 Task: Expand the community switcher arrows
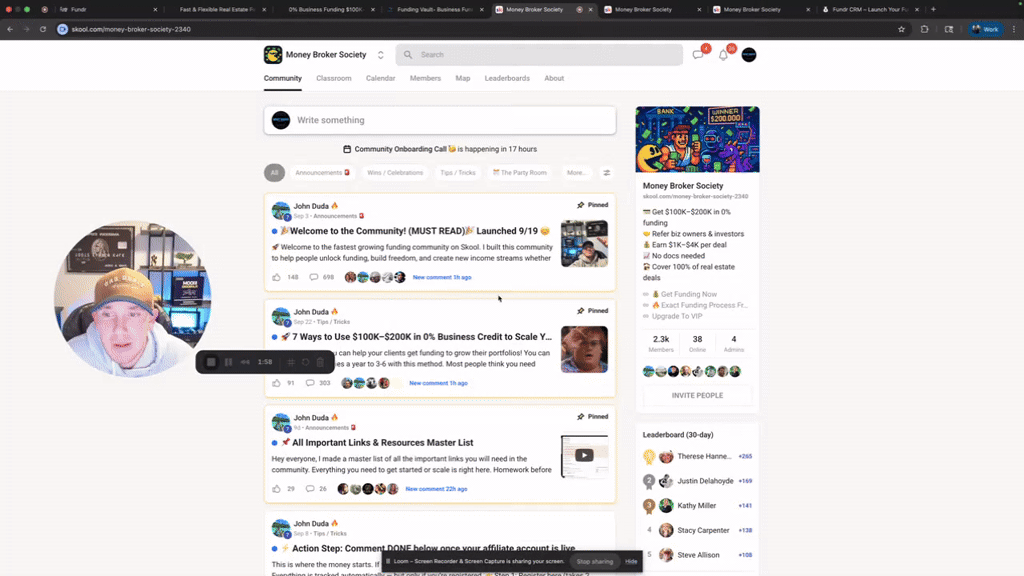coord(380,55)
